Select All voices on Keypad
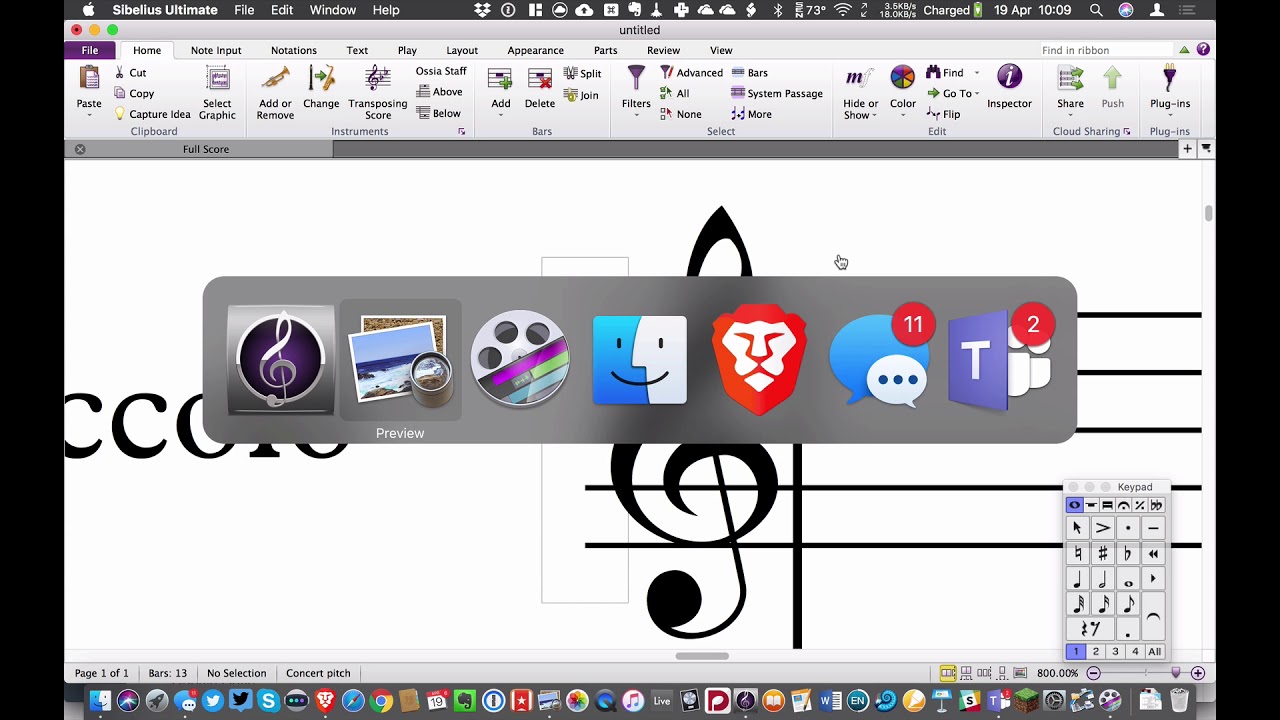 coord(1155,652)
